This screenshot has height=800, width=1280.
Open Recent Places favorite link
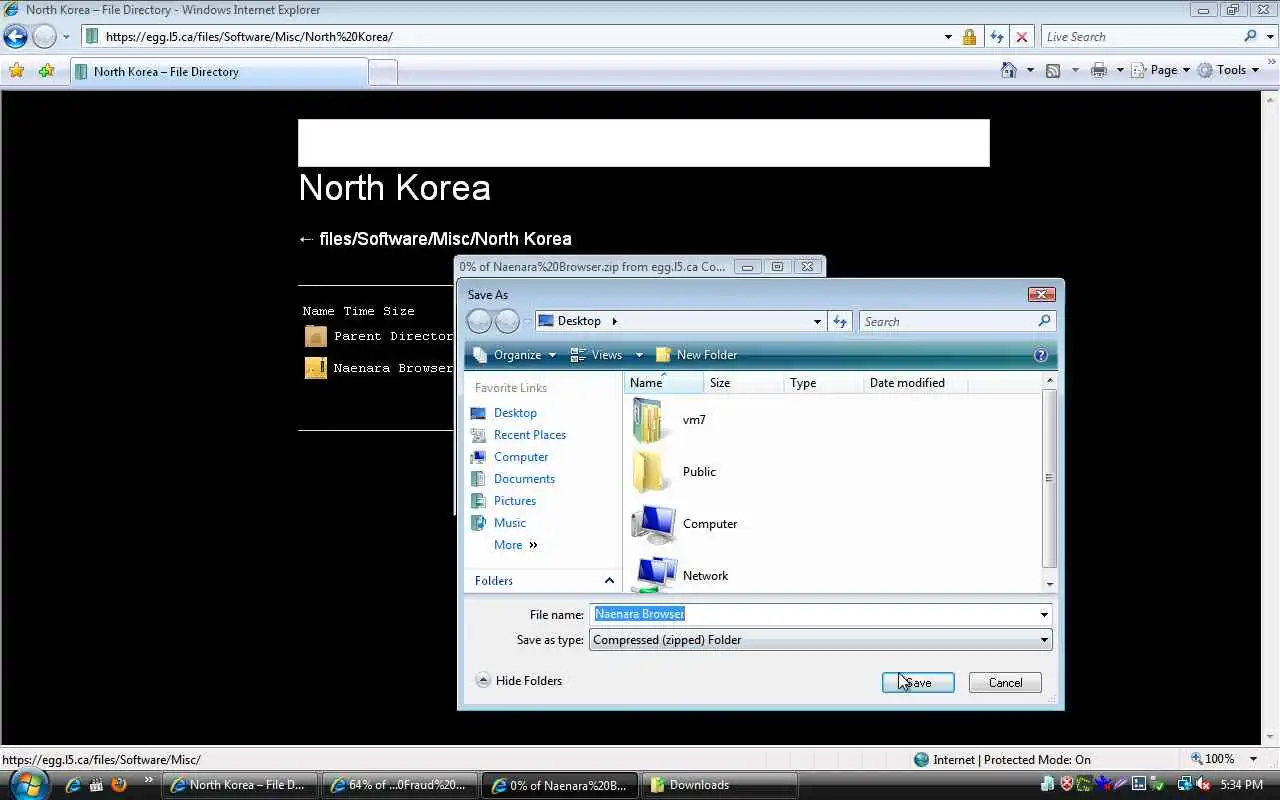tap(530, 435)
